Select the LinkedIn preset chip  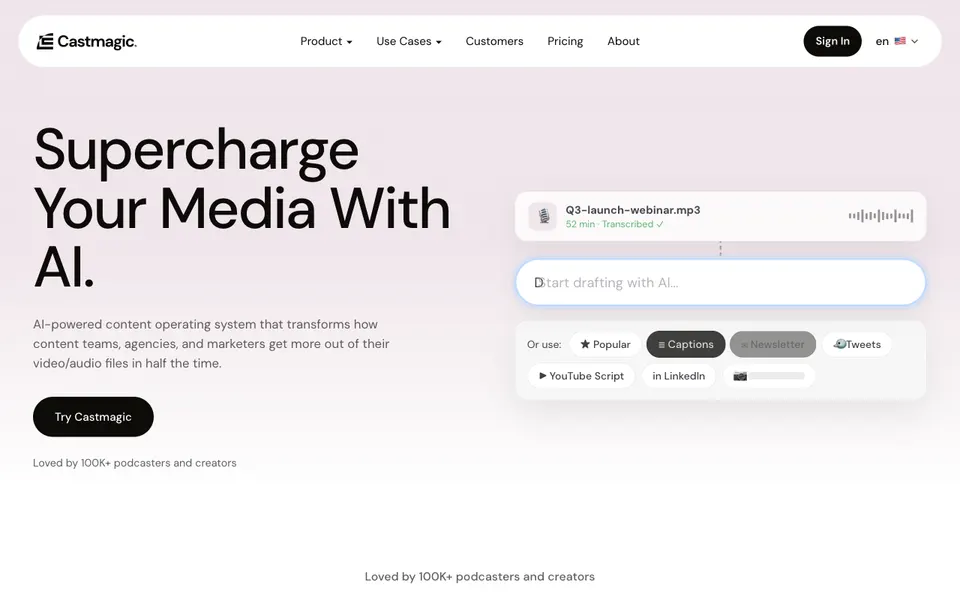[678, 376]
